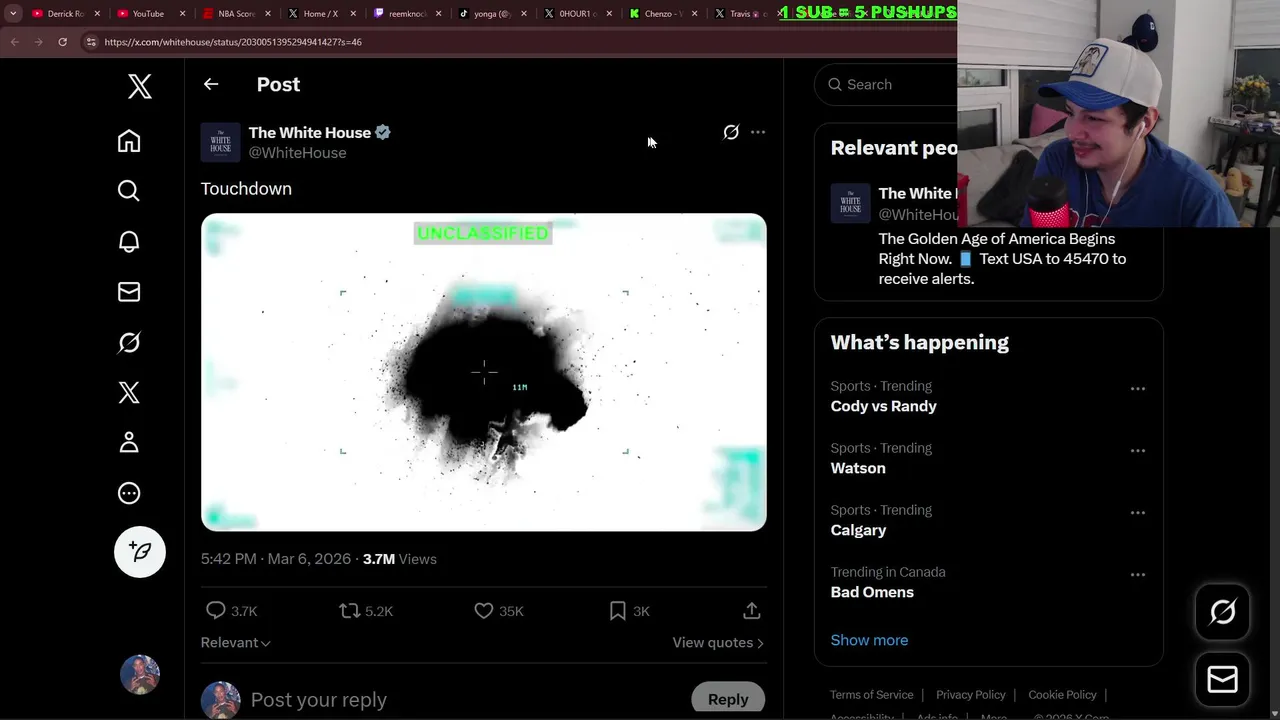Viewport: 1280px width, 720px height.
Task: Click site info icon in address bar
Action: [91, 42]
